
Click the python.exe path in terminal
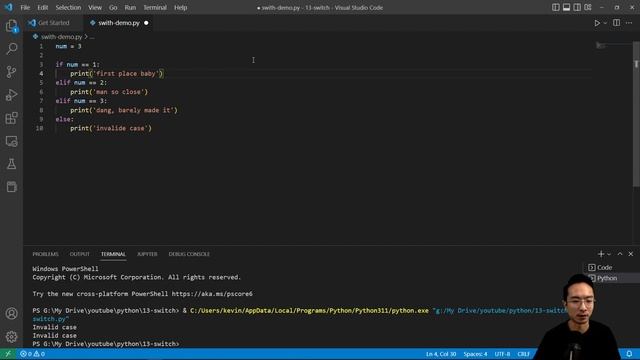click(x=309, y=311)
